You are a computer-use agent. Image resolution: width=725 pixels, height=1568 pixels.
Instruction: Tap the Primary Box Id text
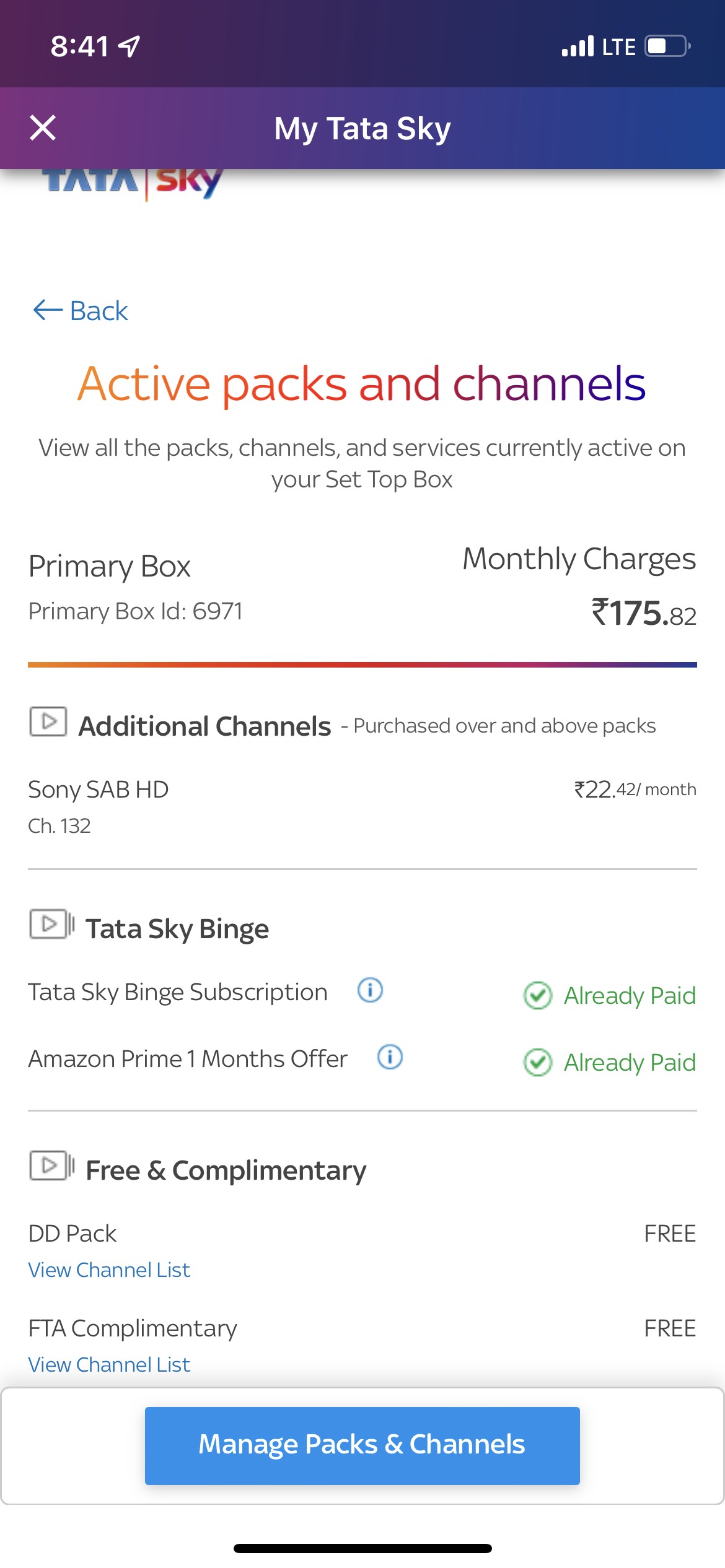(x=135, y=611)
